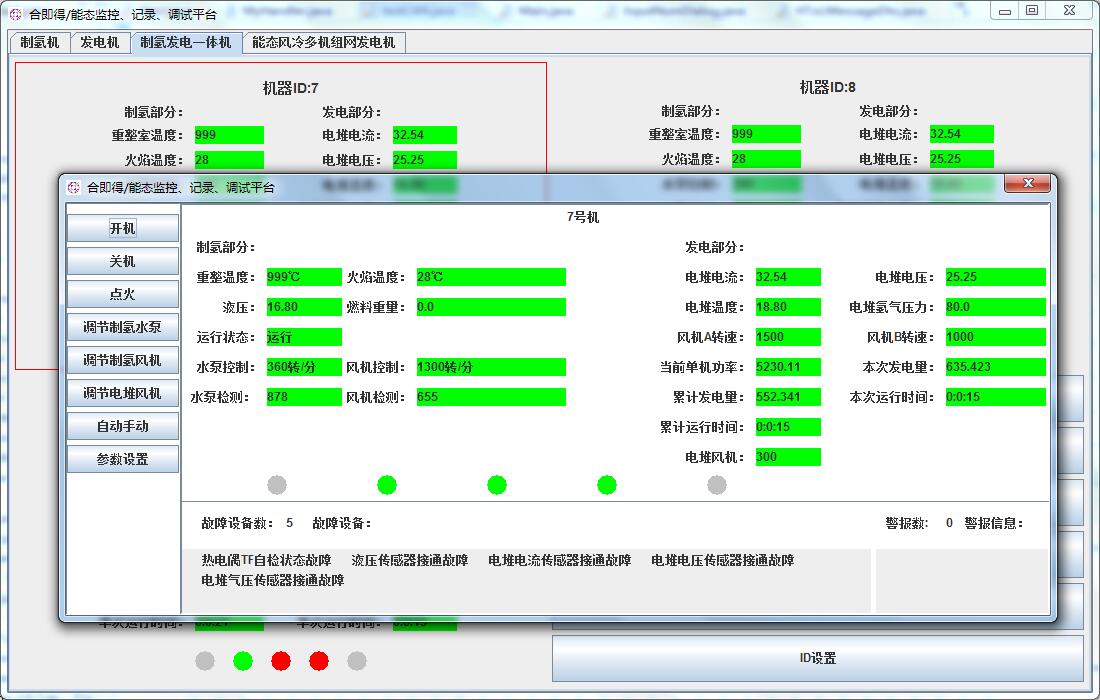
Task: Trigger the 点火 ignition button
Action: pyautogui.click(x=122, y=294)
